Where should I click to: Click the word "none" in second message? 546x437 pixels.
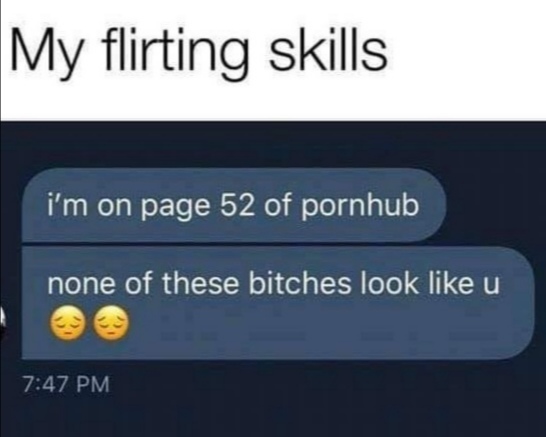(81, 287)
